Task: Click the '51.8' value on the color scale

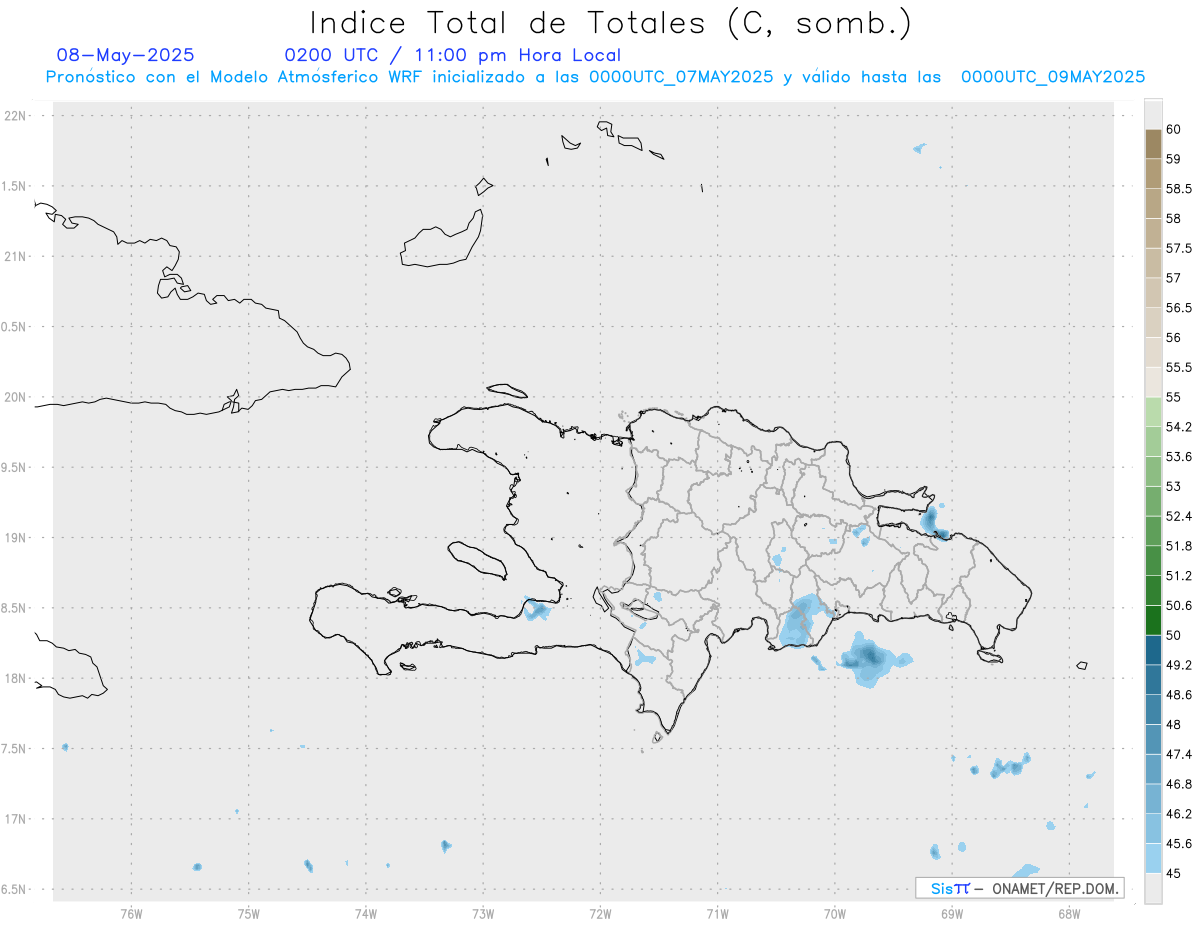Action: (1179, 546)
